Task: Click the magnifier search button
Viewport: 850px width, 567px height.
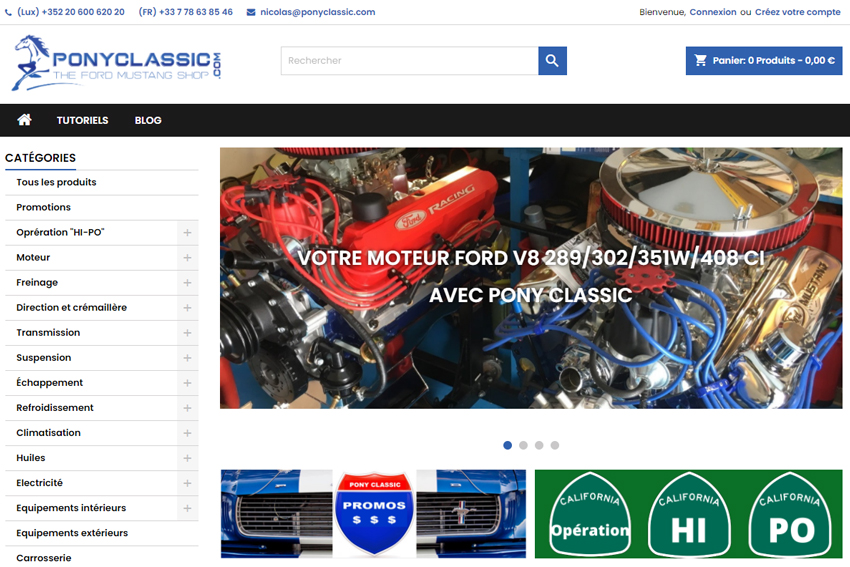Action: (552, 61)
